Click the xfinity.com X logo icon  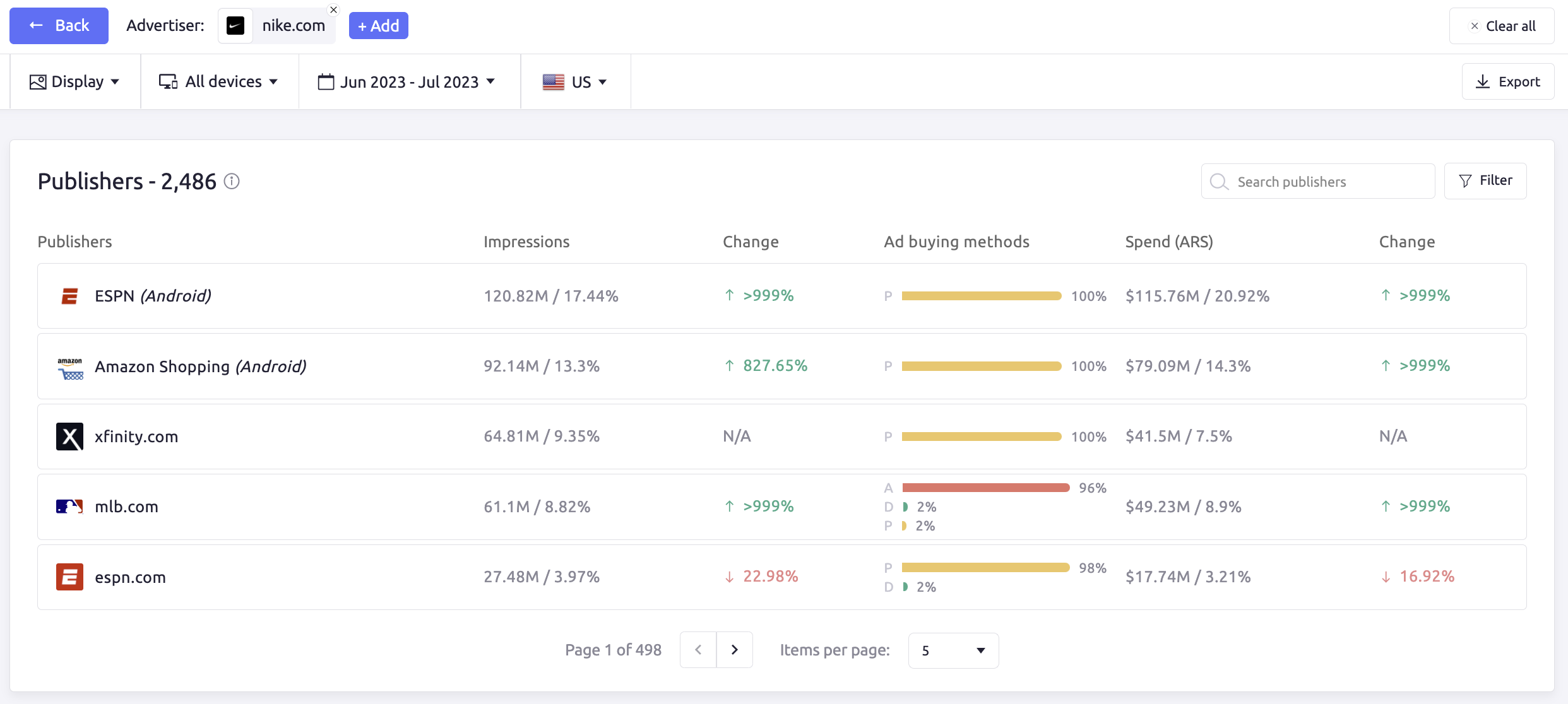tap(69, 437)
